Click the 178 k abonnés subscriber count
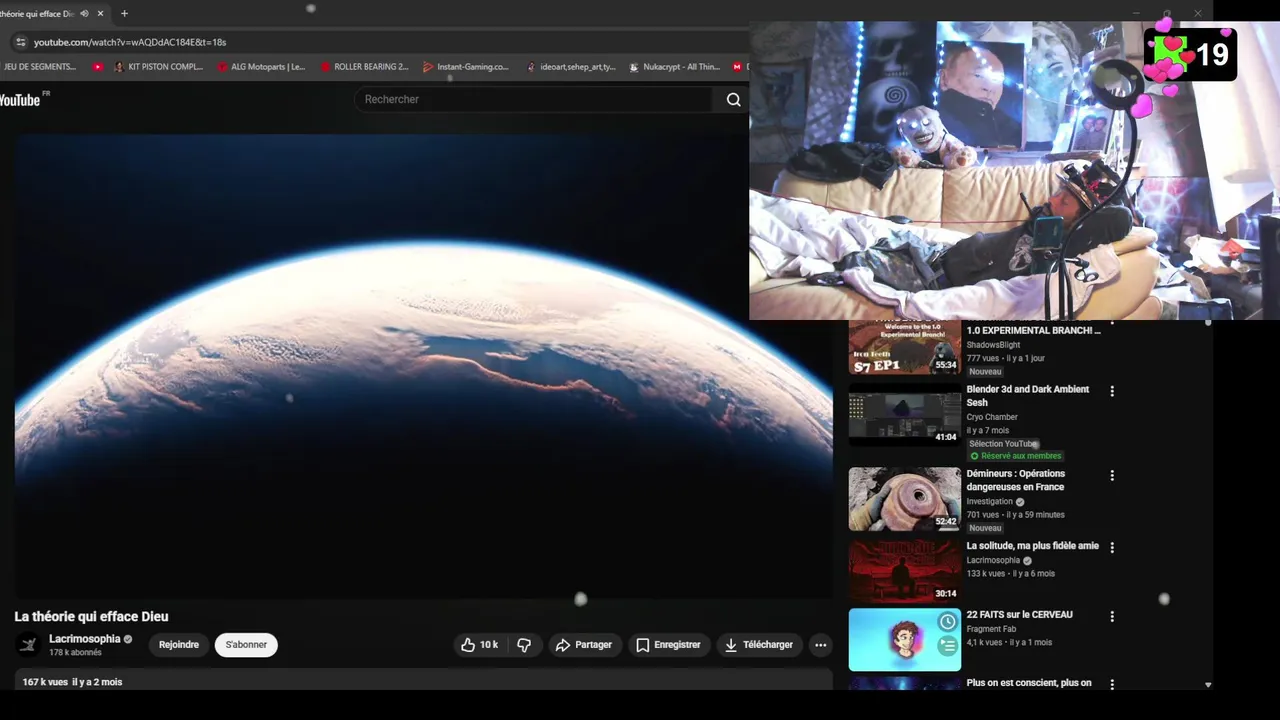 pyautogui.click(x=75, y=653)
